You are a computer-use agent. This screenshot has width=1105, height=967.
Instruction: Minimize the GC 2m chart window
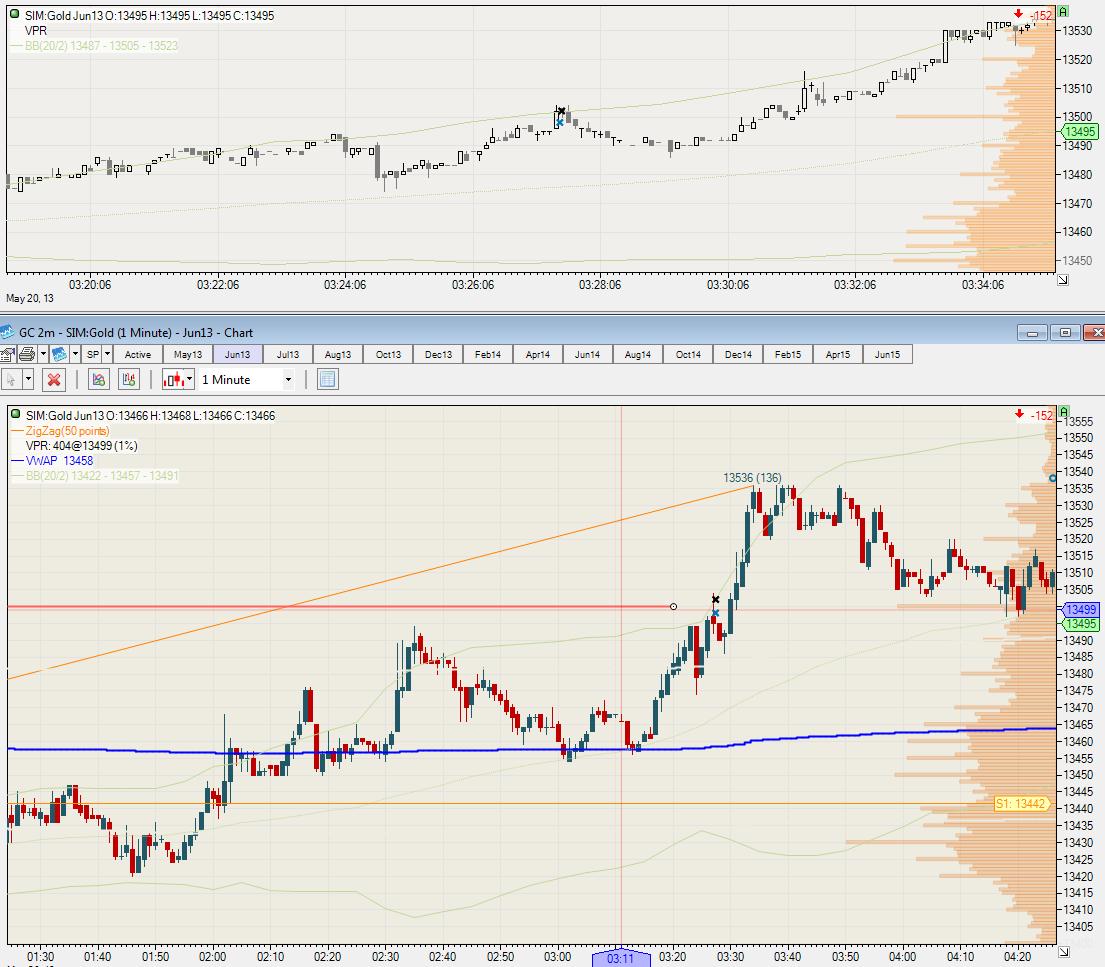[x=1032, y=333]
